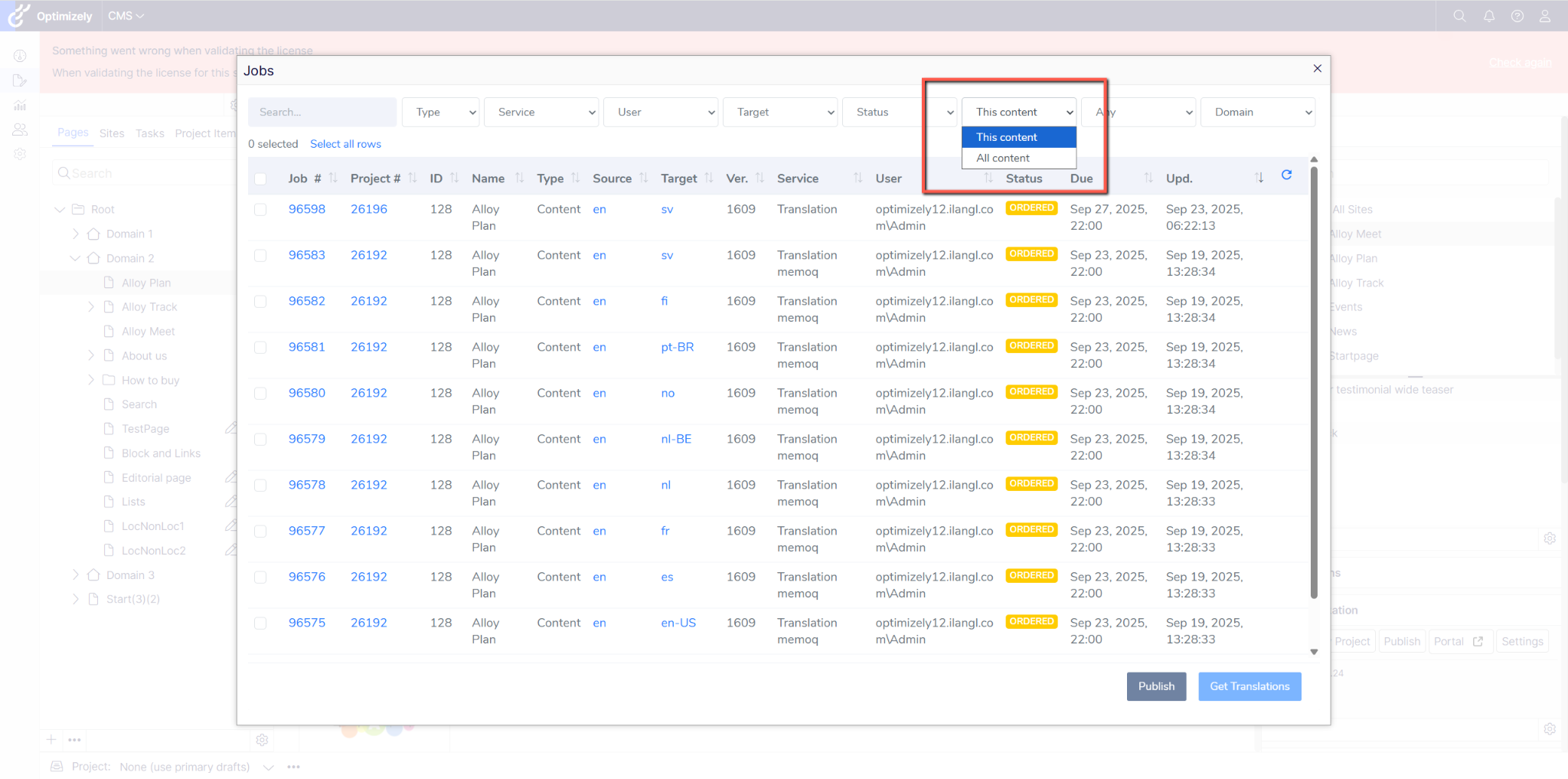Image resolution: width=1568 pixels, height=779 pixels.
Task: Click the Get Translations button
Action: click(1249, 686)
